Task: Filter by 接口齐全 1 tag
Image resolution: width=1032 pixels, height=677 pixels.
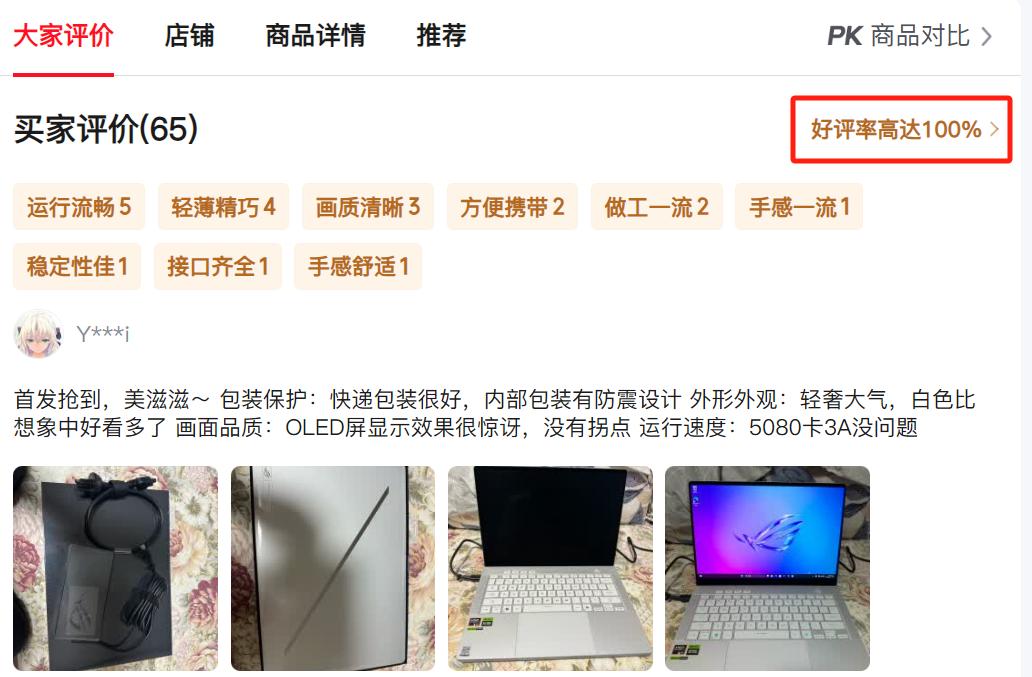Action: [x=218, y=266]
